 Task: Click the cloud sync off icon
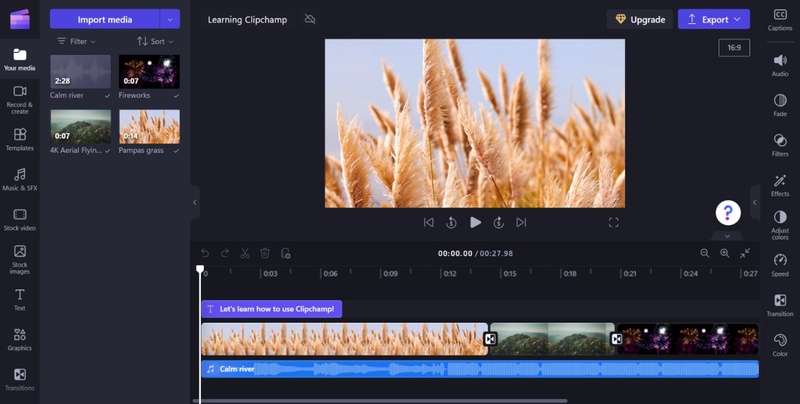[x=310, y=19]
